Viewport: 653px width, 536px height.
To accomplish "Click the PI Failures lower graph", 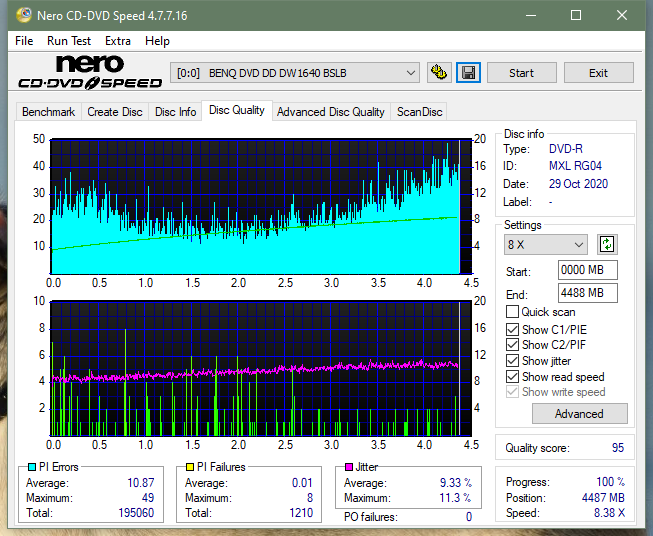I will click(x=261, y=368).
